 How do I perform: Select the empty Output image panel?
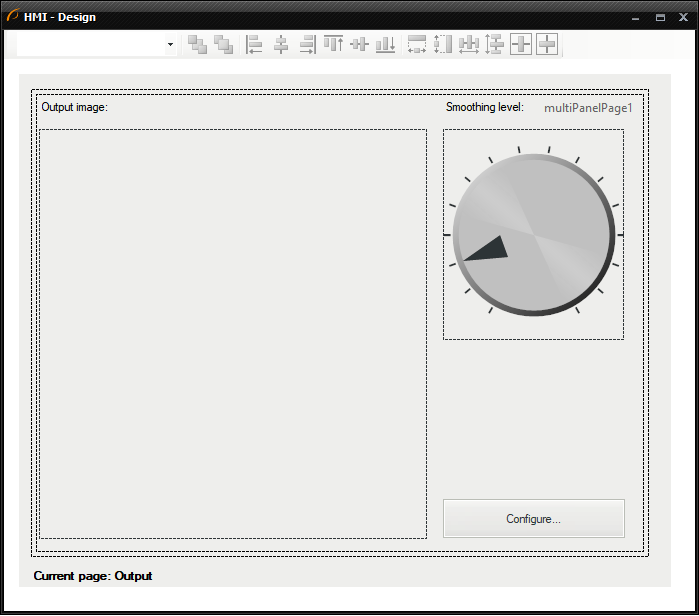point(233,333)
